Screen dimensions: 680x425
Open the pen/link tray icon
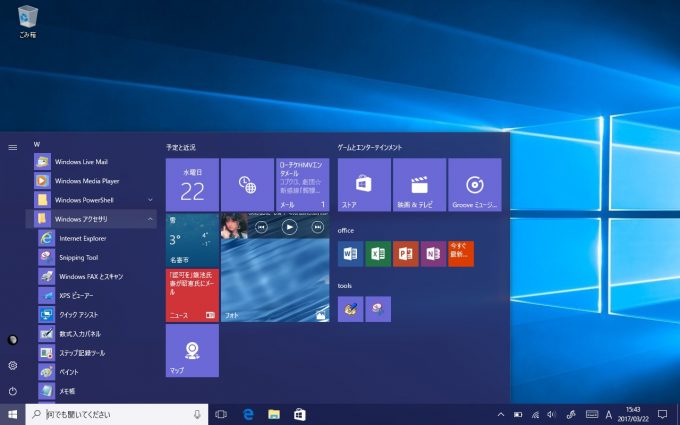tap(571, 415)
